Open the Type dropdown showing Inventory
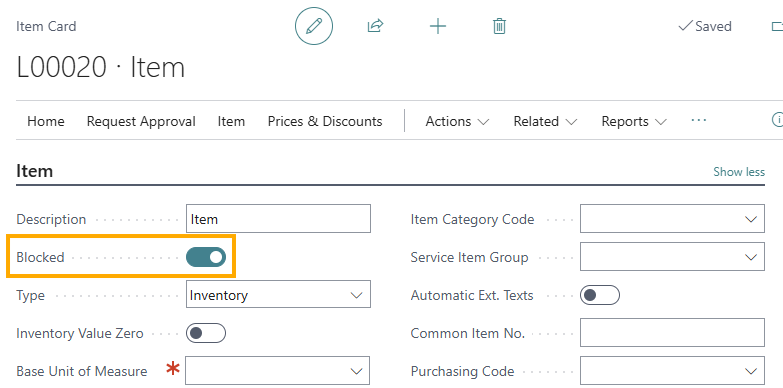This screenshot has width=783, height=388. point(278,295)
